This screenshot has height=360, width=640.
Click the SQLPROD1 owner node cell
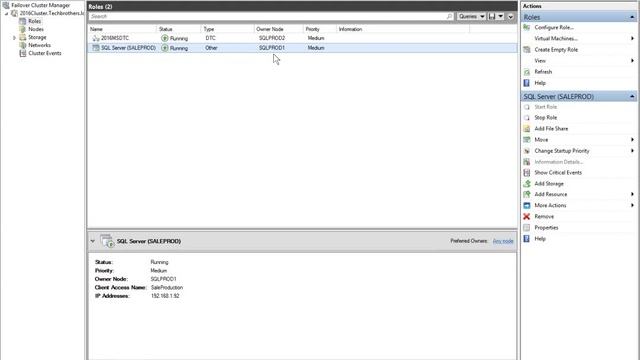tap(272, 48)
